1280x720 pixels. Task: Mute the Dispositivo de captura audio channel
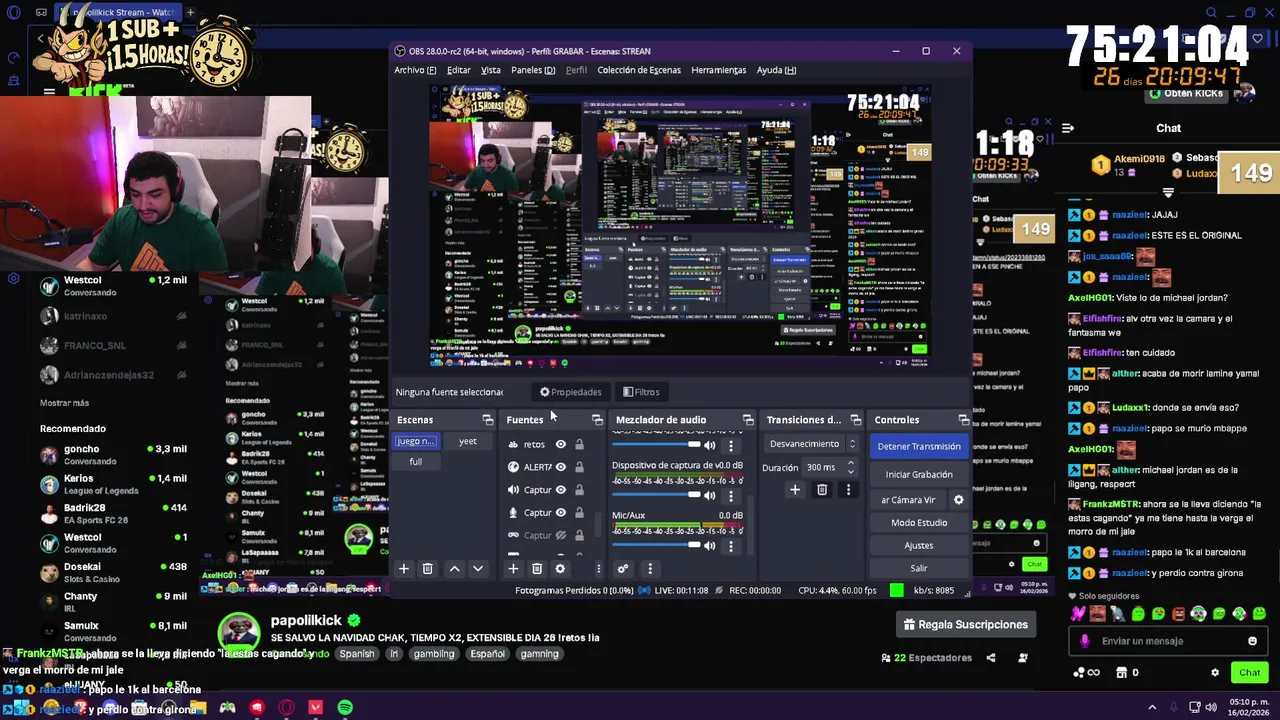710,495
